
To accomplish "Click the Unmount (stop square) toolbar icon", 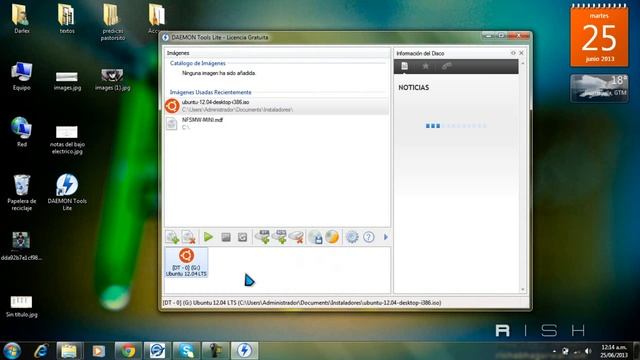I will [226, 237].
